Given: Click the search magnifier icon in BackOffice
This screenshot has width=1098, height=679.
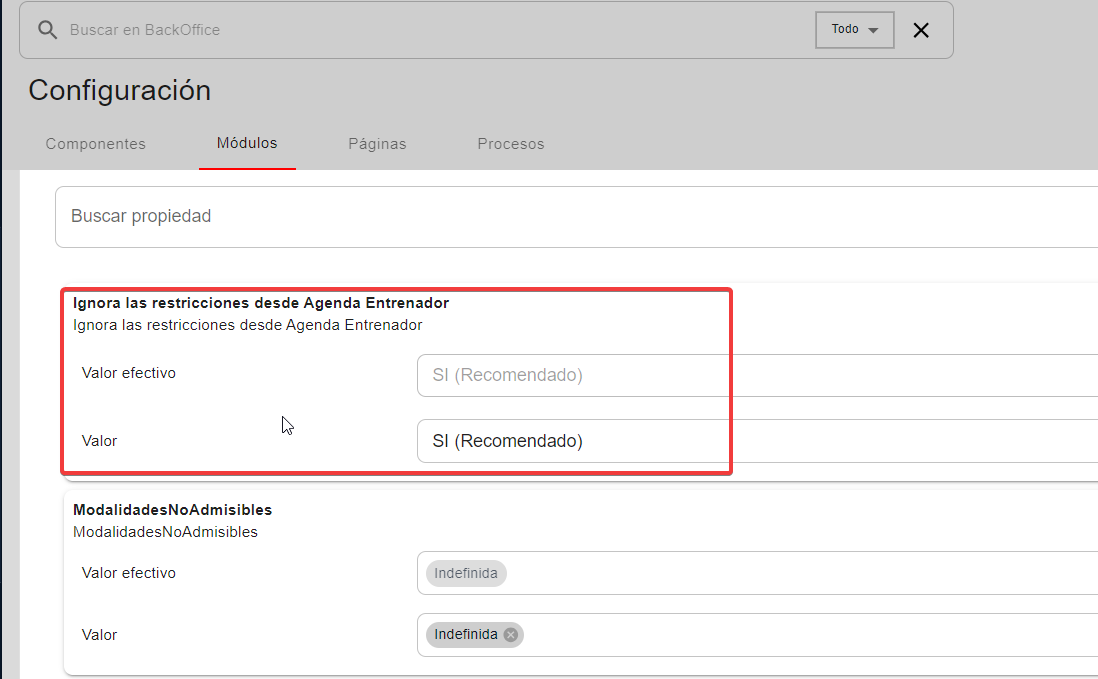Looking at the screenshot, I should (x=47, y=30).
